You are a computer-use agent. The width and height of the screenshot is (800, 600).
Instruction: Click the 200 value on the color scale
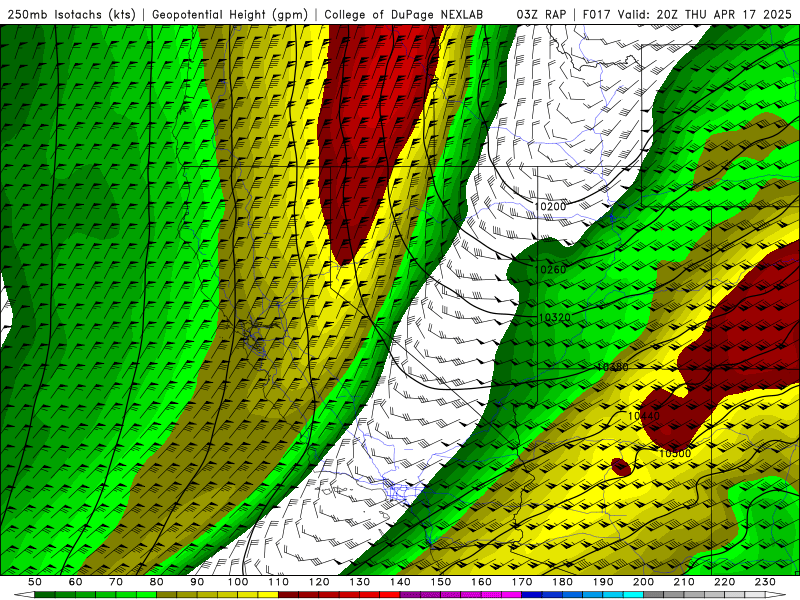[643, 582]
